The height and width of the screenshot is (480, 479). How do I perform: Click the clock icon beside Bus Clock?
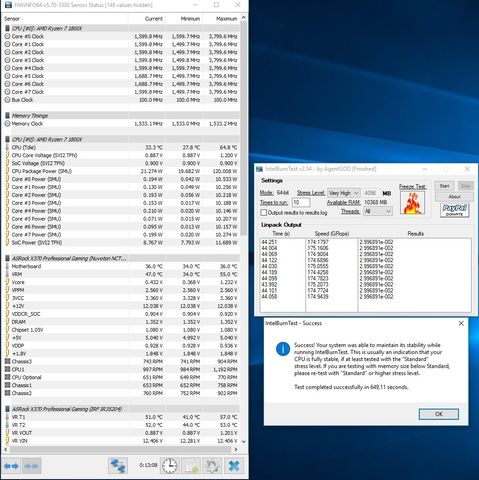[7, 100]
